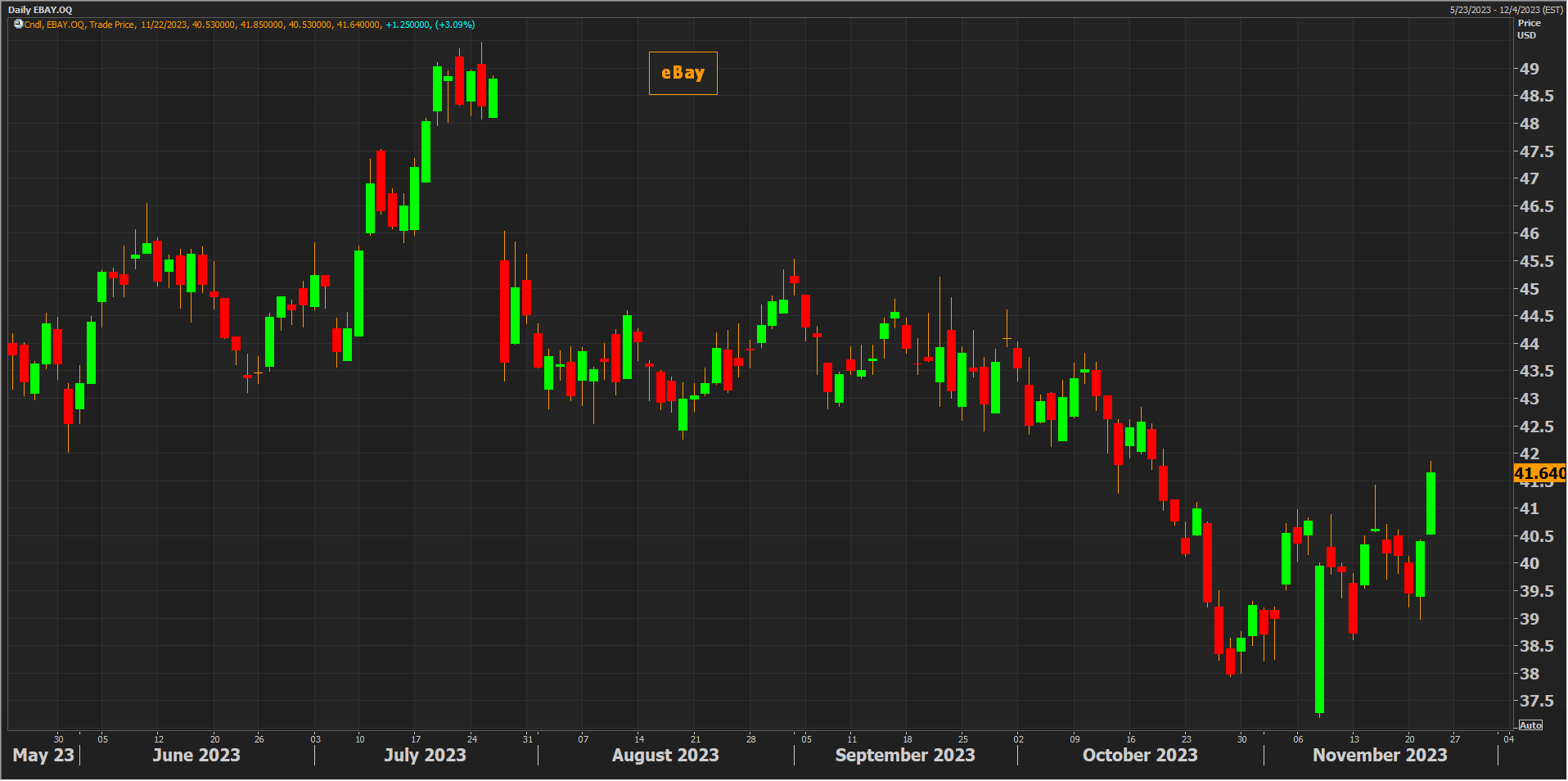Viewport: 1568px width, 781px height.
Task: Select the eBay text annotation box
Action: pos(683,74)
